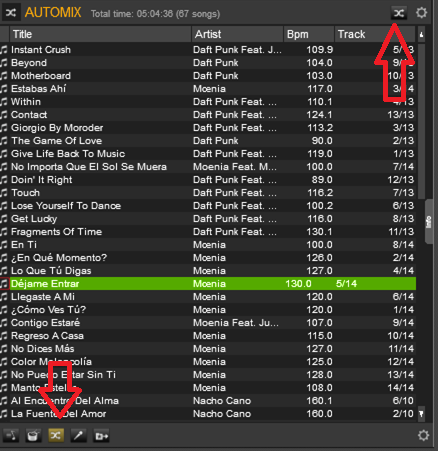This screenshot has height=452, width=438.
Task: Sort playlist by Title column header
Action: [100, 34]
